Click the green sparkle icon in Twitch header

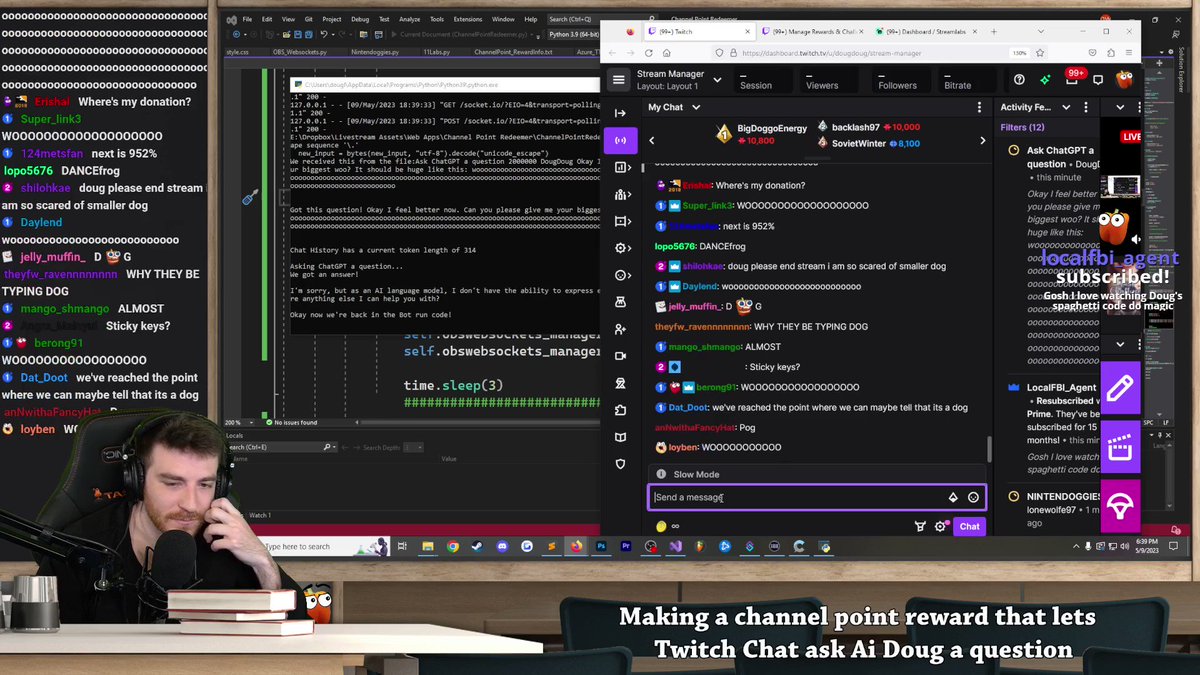(x=1045, y=79)
